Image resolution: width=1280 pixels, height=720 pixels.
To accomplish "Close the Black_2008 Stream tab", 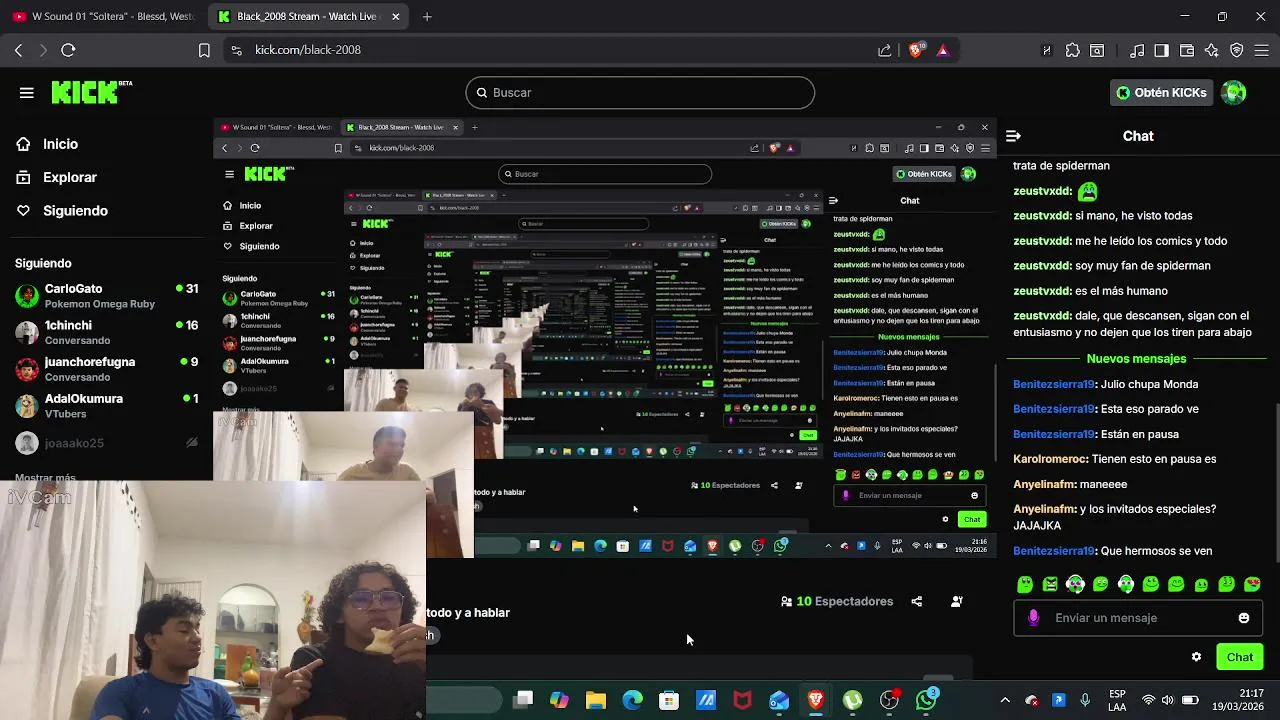I will click(x=396, y=17).
